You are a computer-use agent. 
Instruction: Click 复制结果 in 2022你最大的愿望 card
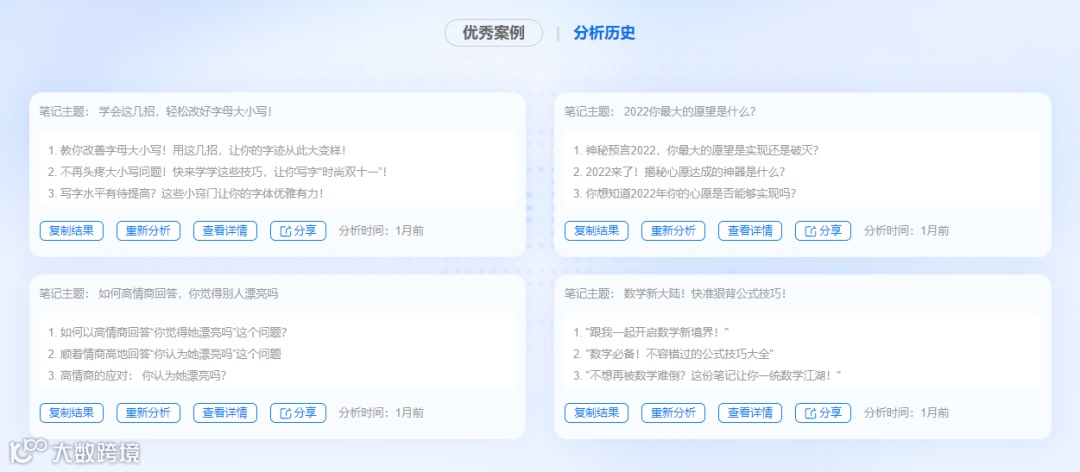[x=596, y=231]
